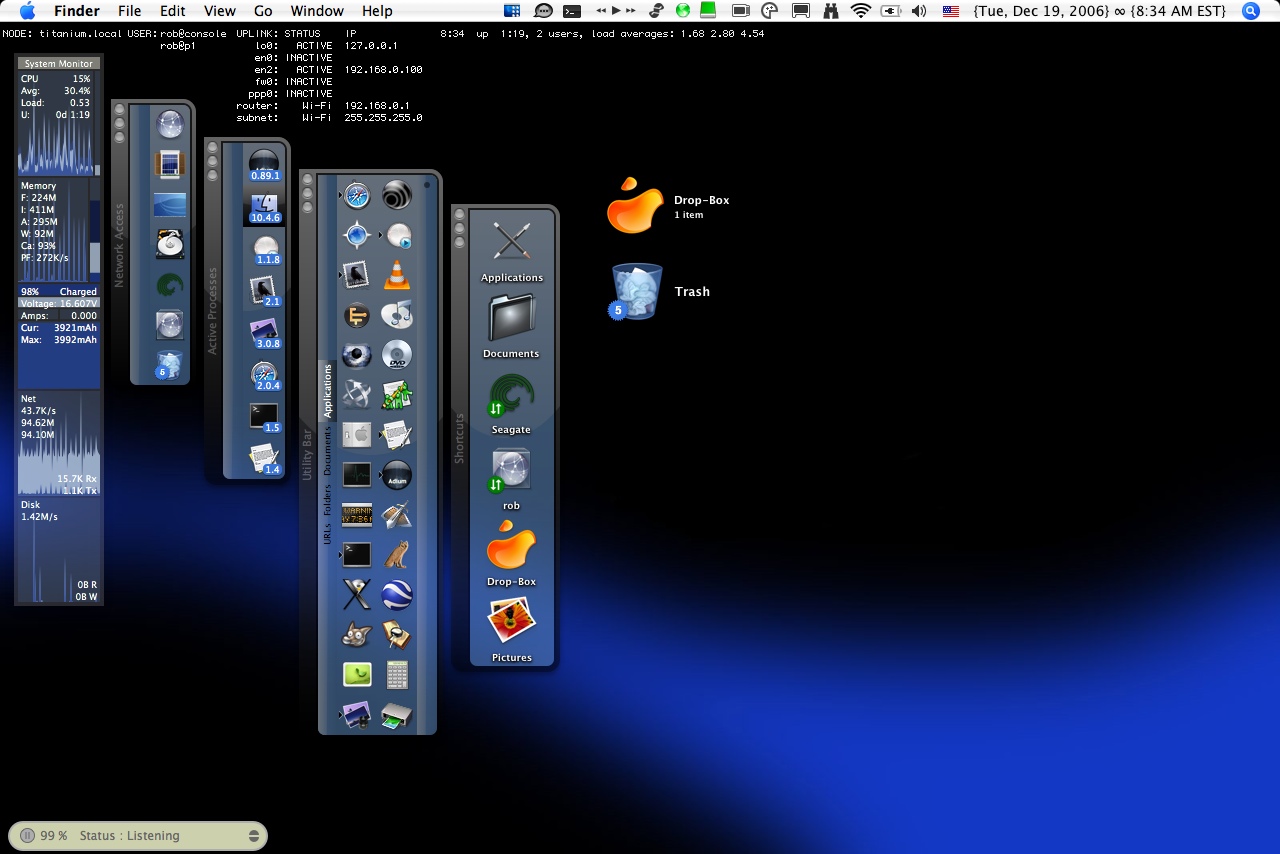Open Terminal in the Utility Bar dock
Viewport: 1280px width, 854px height.
coord(357,555)
